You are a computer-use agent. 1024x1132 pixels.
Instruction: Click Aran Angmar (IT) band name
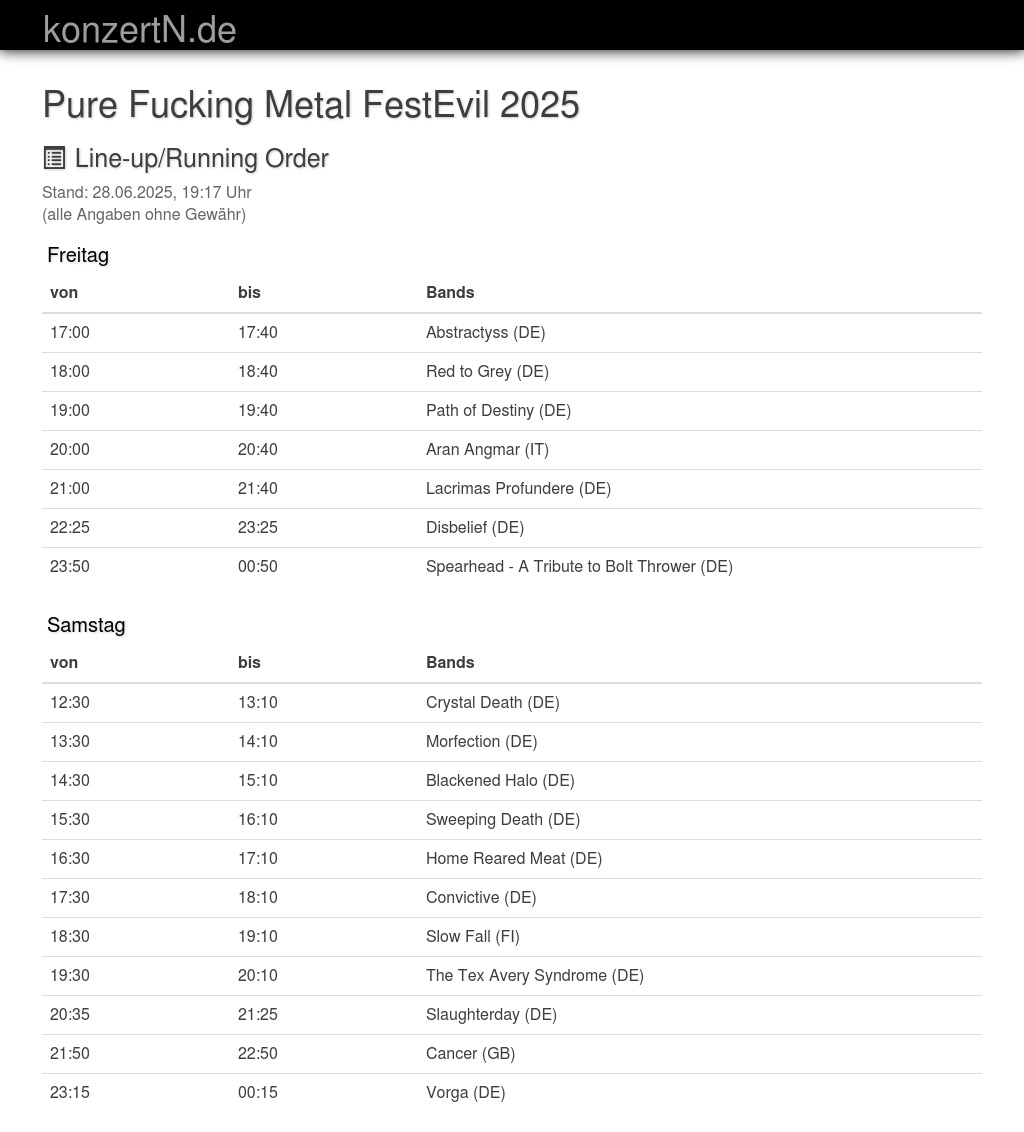[487, 450]
